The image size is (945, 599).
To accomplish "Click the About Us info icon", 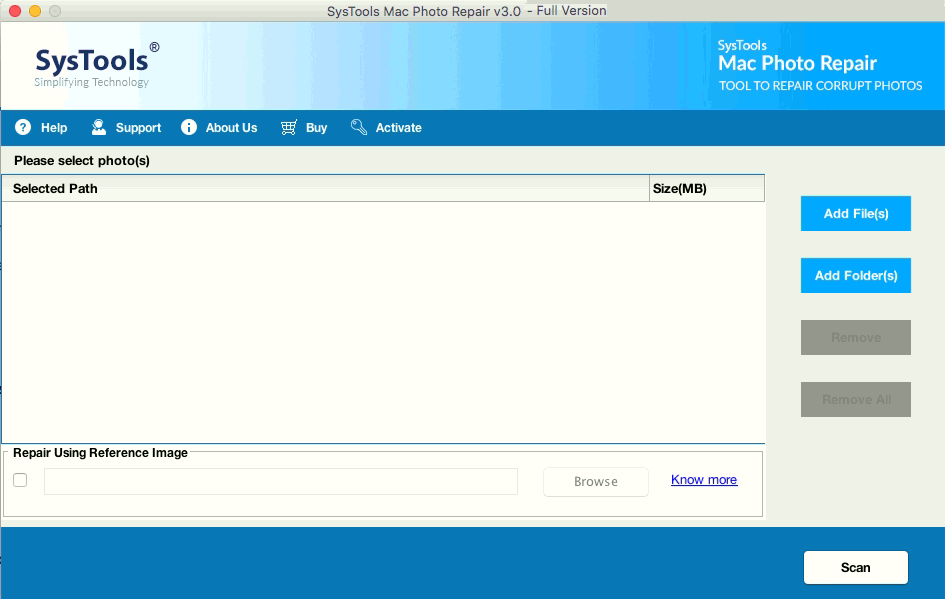I will tap(189, 127).
